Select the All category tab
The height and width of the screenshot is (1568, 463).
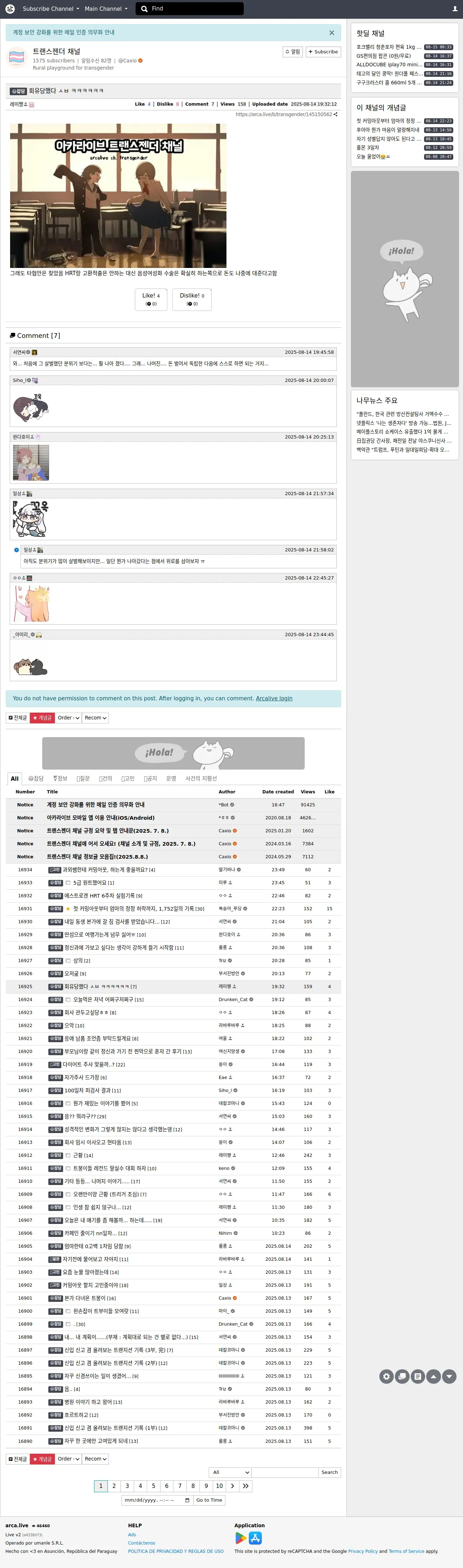[14, 779]
